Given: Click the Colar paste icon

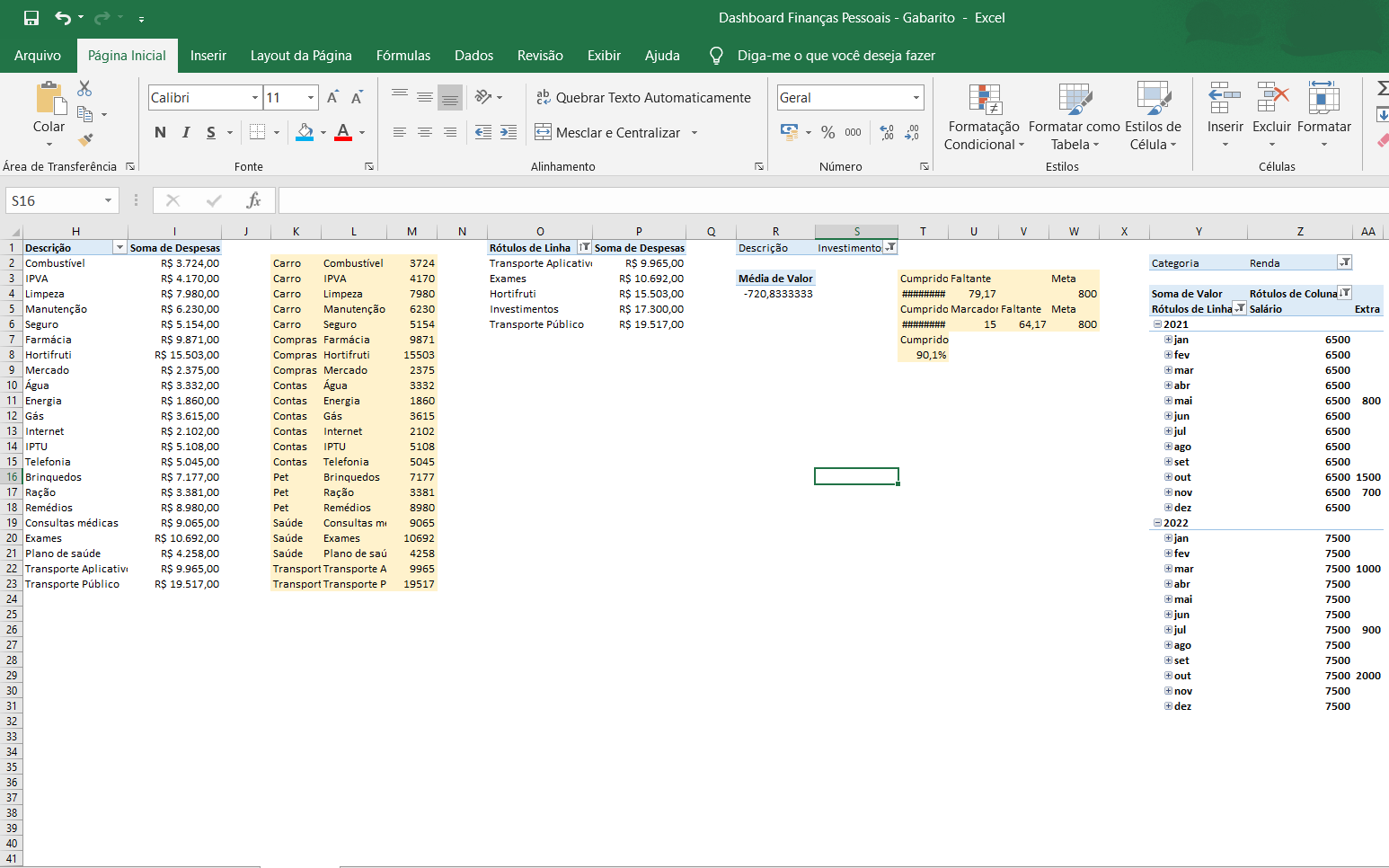Looking at the screenshot, I should (49, 99).
